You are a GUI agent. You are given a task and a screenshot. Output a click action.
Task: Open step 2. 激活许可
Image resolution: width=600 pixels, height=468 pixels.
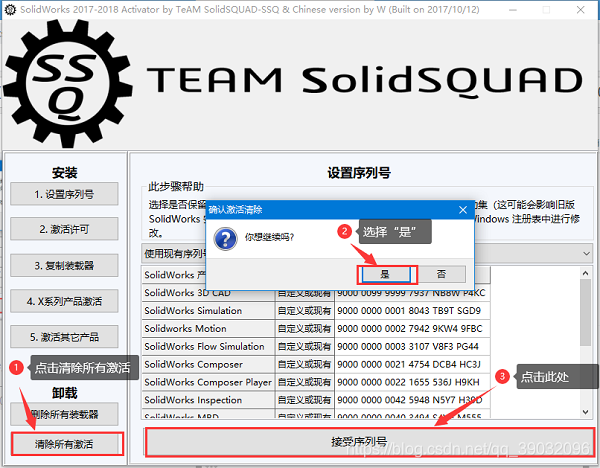(x=64, y=229)
